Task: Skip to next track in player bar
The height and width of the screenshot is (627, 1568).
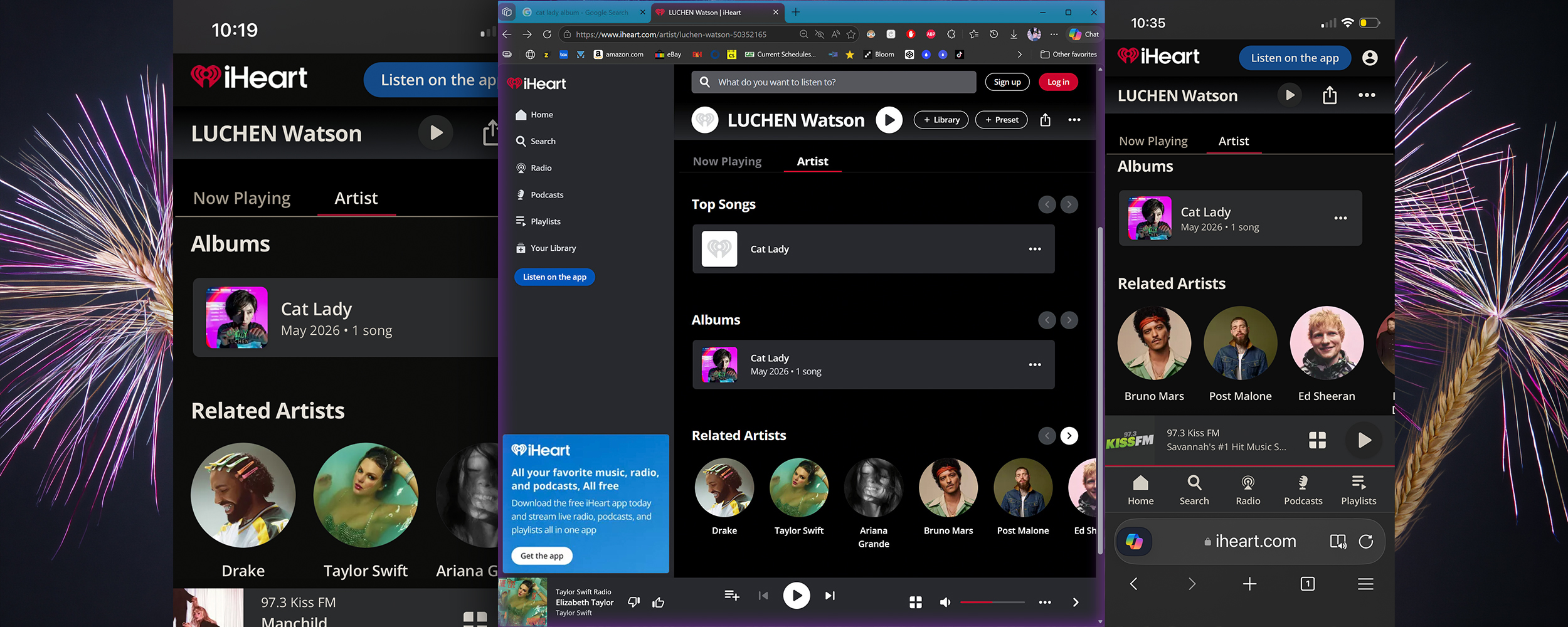Action: (830, 596)
